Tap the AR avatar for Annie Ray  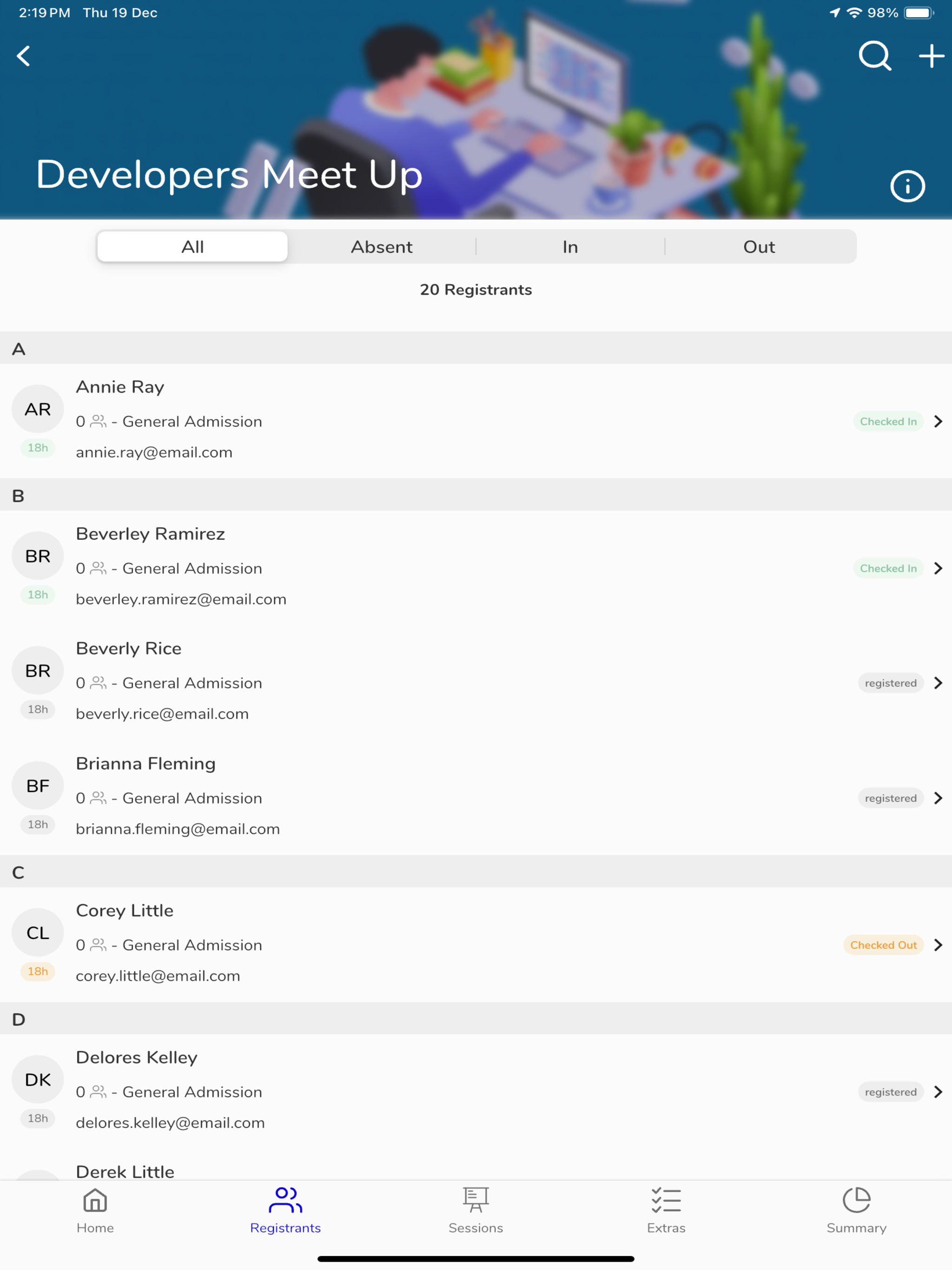click(x=38, y=409)
